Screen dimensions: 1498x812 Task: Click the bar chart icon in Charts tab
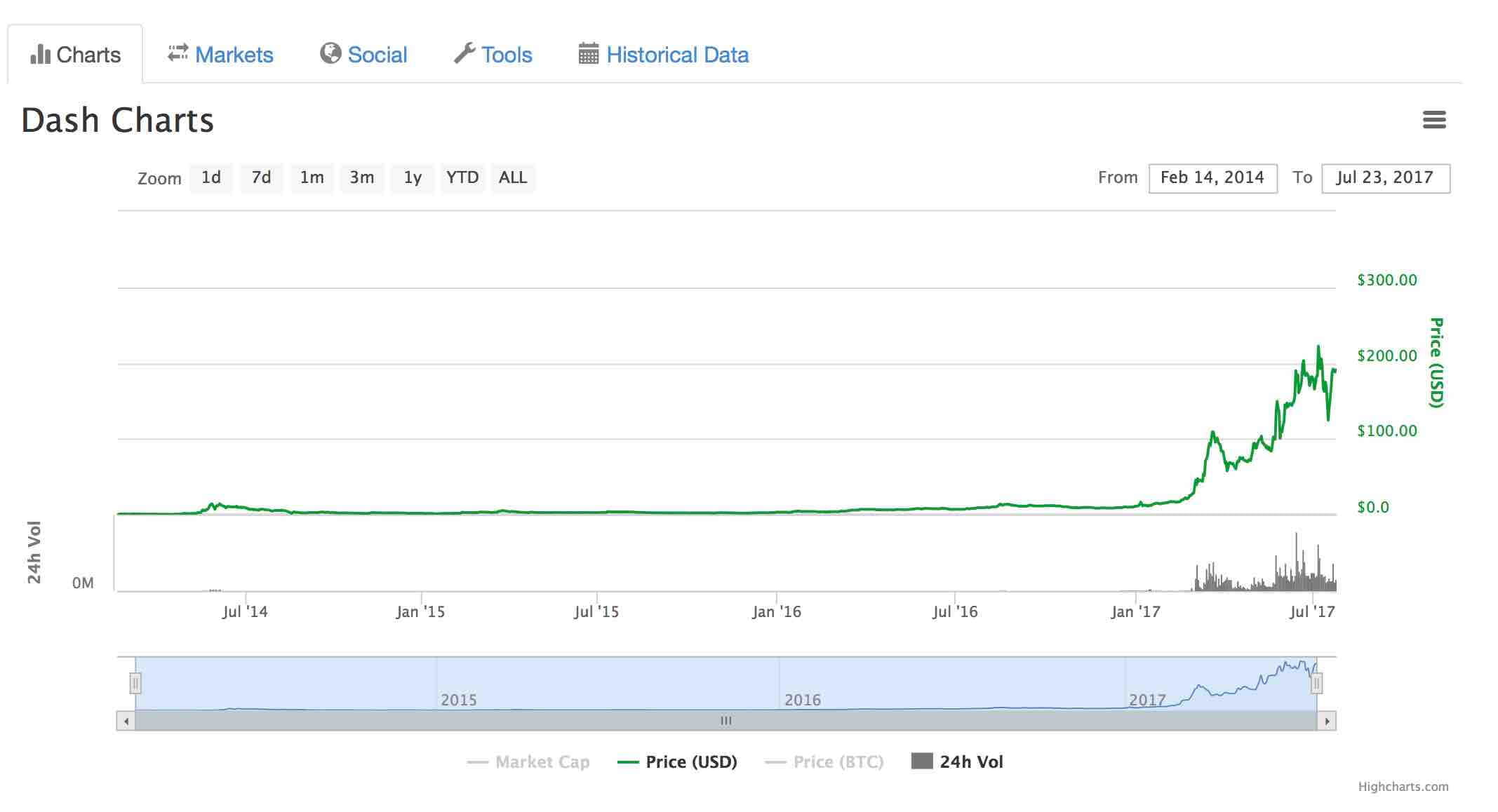(40, 54)
